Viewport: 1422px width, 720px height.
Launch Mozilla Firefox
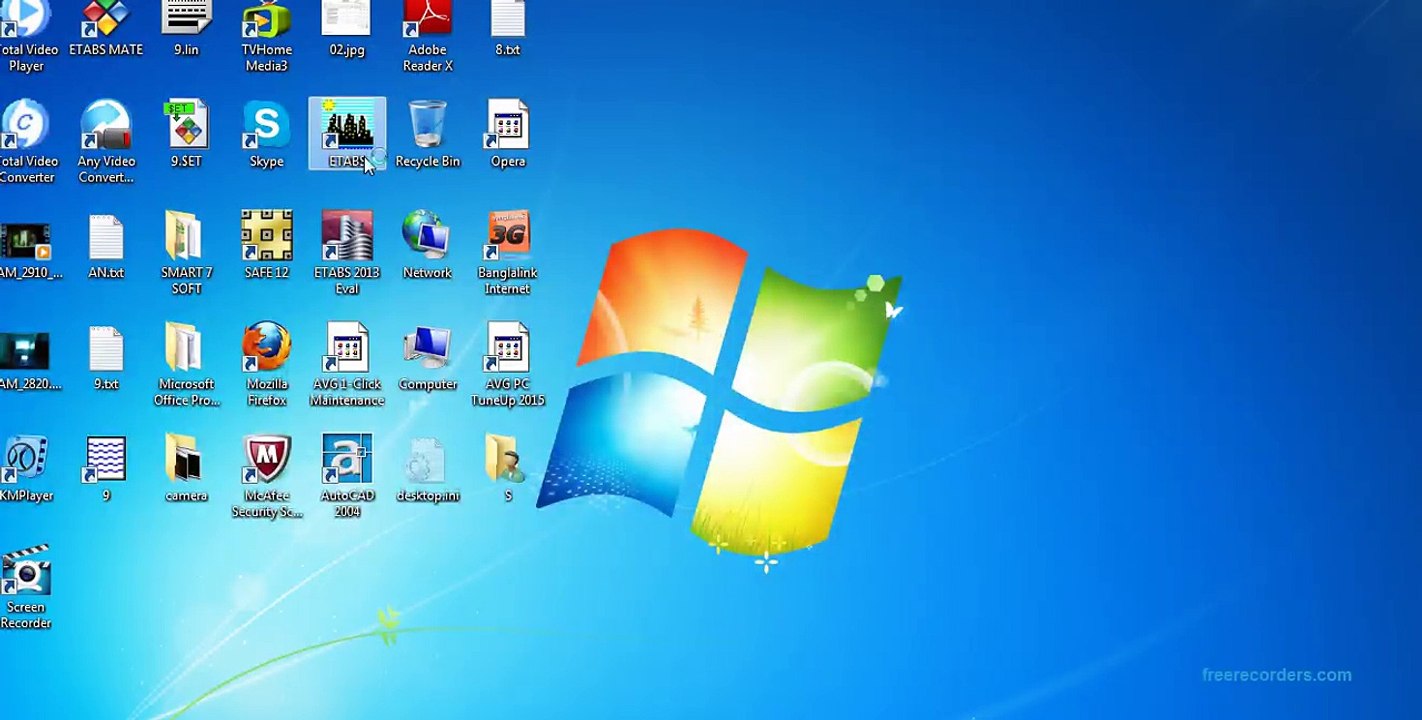coord(267,365)
